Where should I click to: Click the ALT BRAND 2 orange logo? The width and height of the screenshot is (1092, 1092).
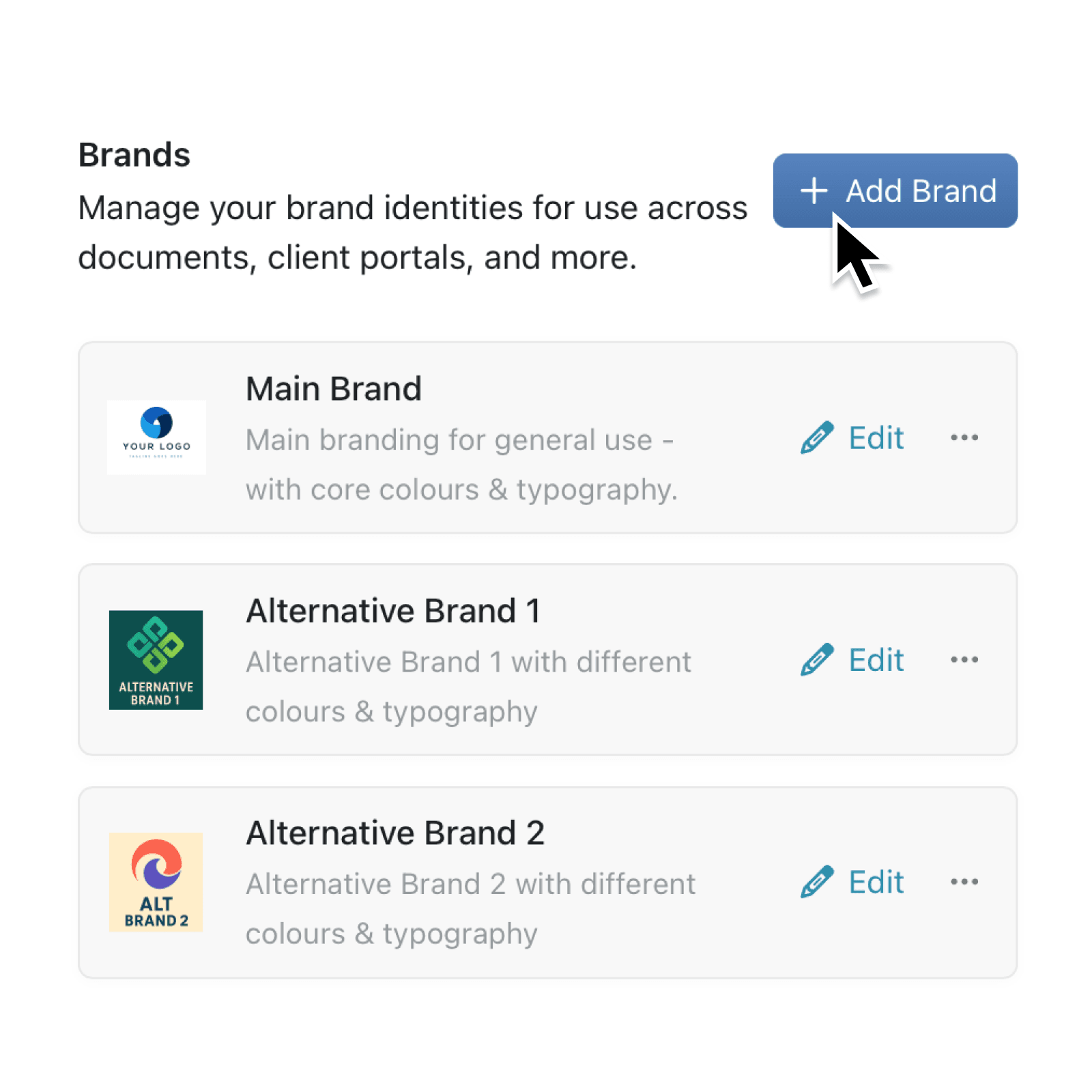click(156, 882)
